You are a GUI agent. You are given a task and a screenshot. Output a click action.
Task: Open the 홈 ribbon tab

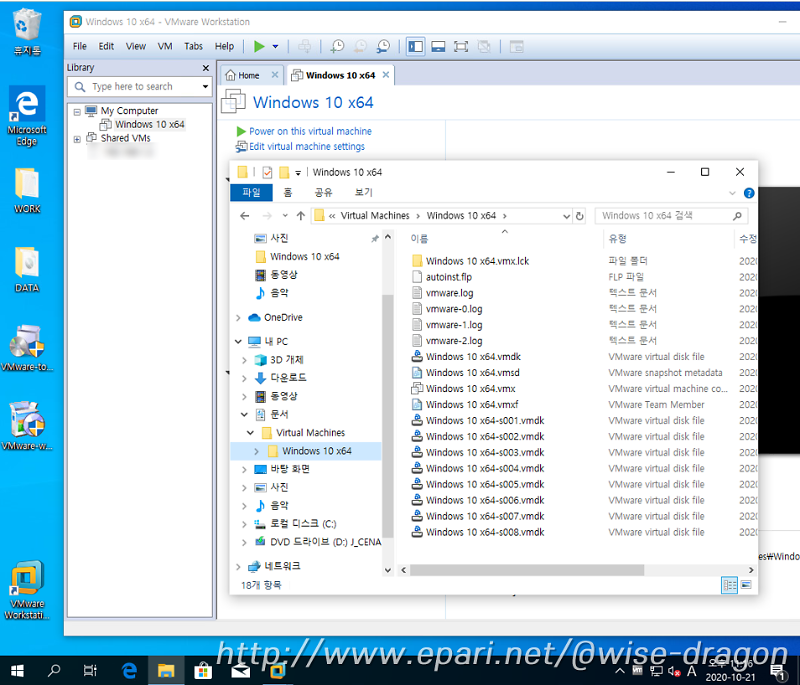point(288,192)
